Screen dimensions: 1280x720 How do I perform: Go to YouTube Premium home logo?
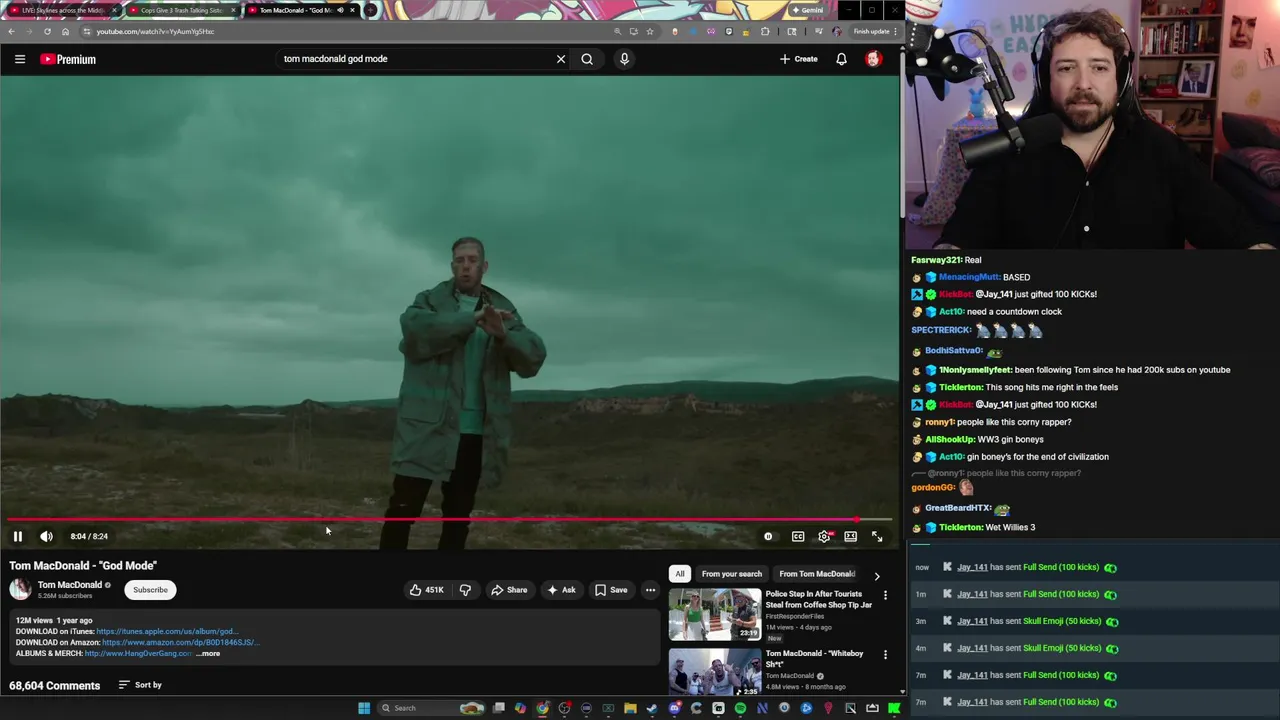click(x=68, y=59)
